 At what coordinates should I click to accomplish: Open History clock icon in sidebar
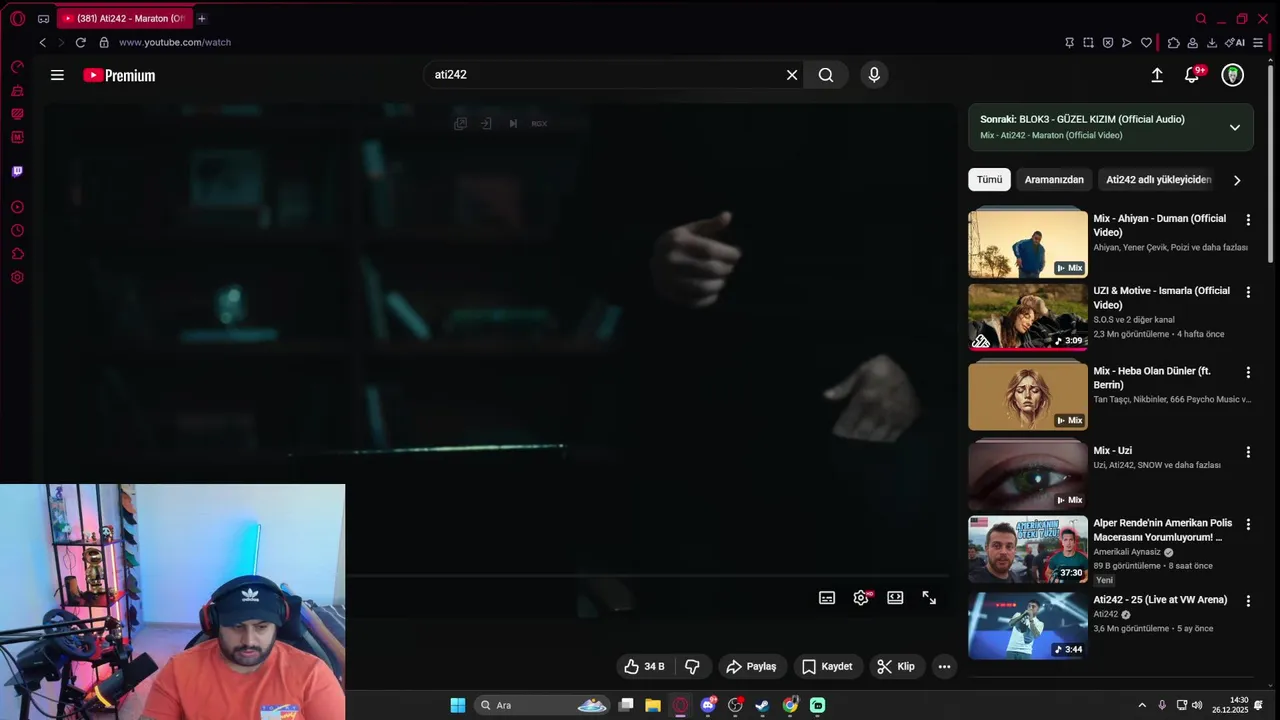(17, 230)
